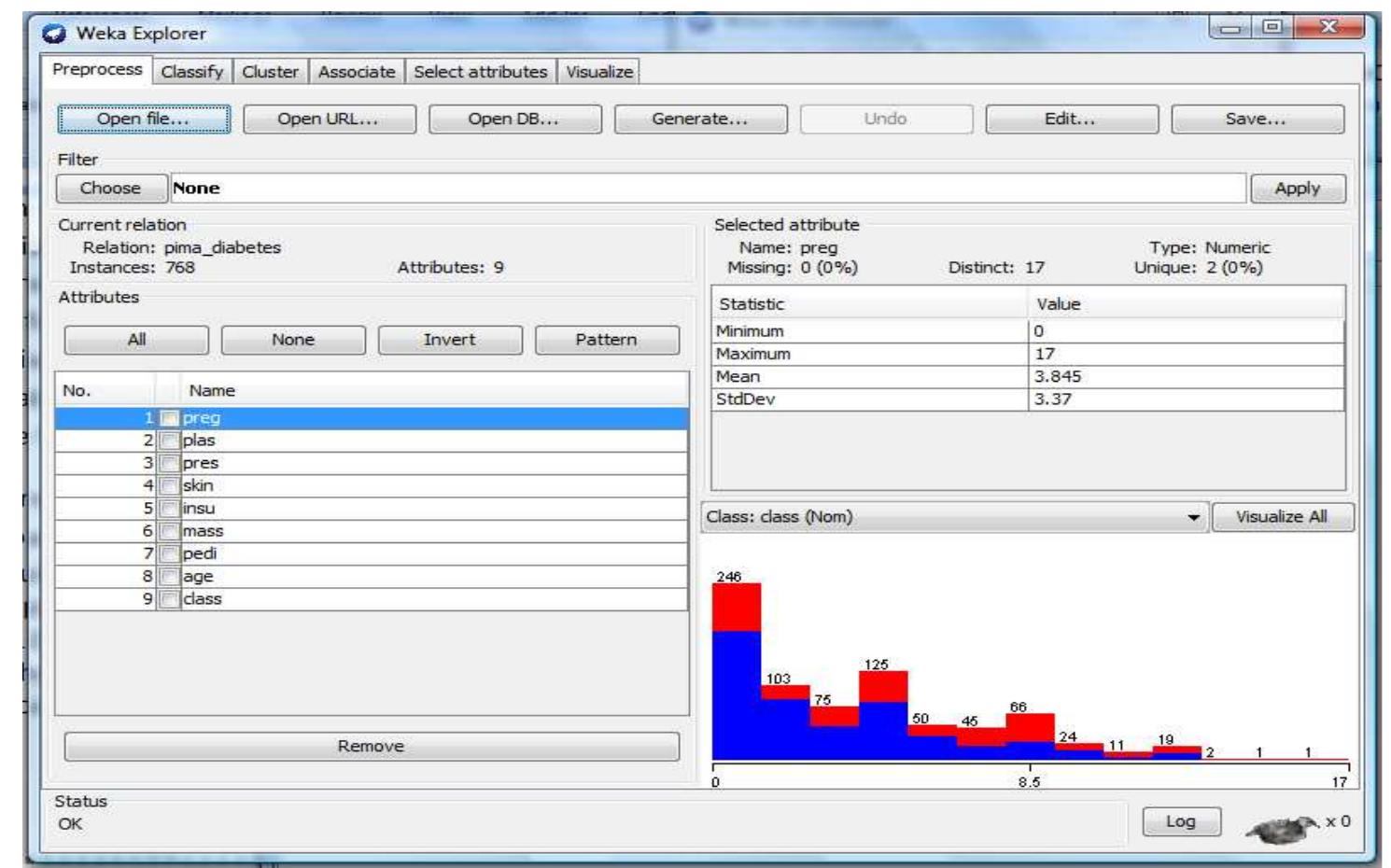Open the Class: class (Nom) dropdown
Screen dimensions: 1391x868
click(x=954, y=517)
